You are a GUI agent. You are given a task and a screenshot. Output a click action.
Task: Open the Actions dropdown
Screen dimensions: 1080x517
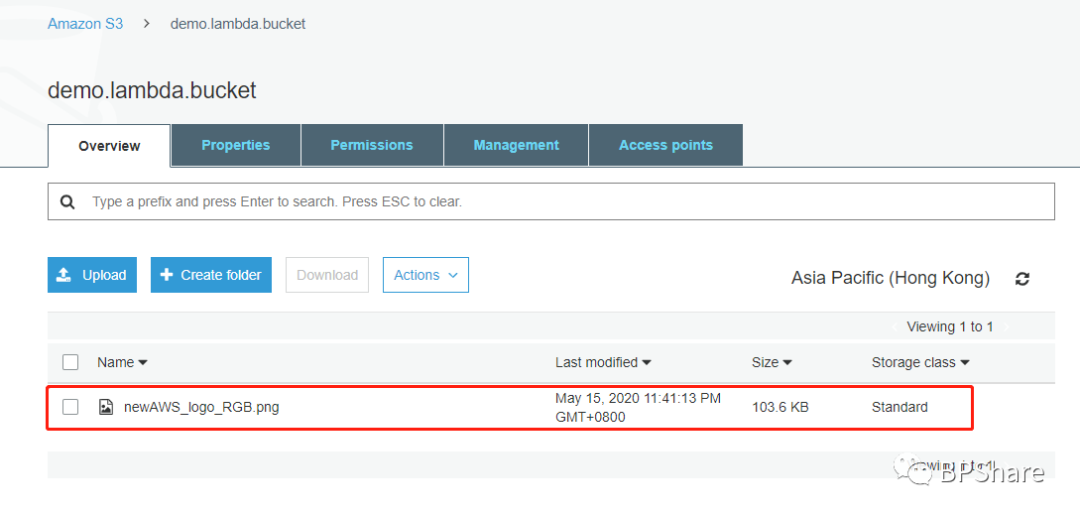click(426, 275)
